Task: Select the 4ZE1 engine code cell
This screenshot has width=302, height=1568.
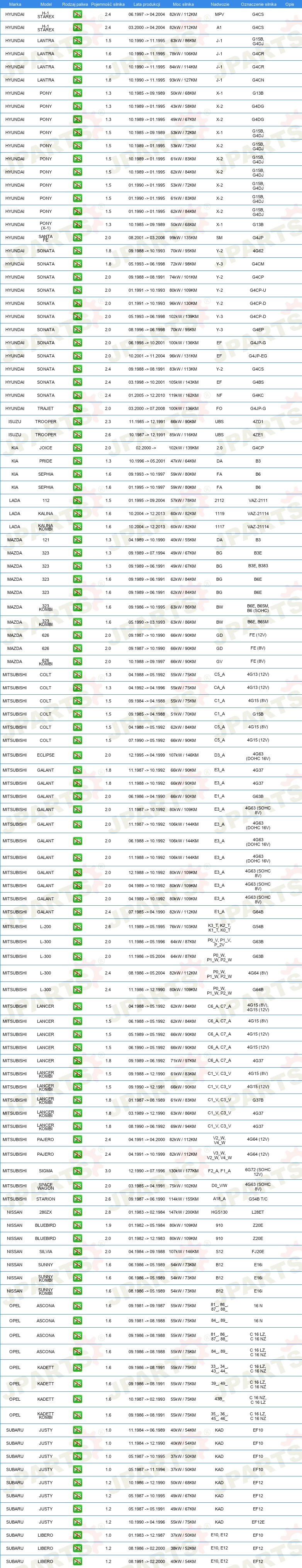Action: click(x=258, y=435)
